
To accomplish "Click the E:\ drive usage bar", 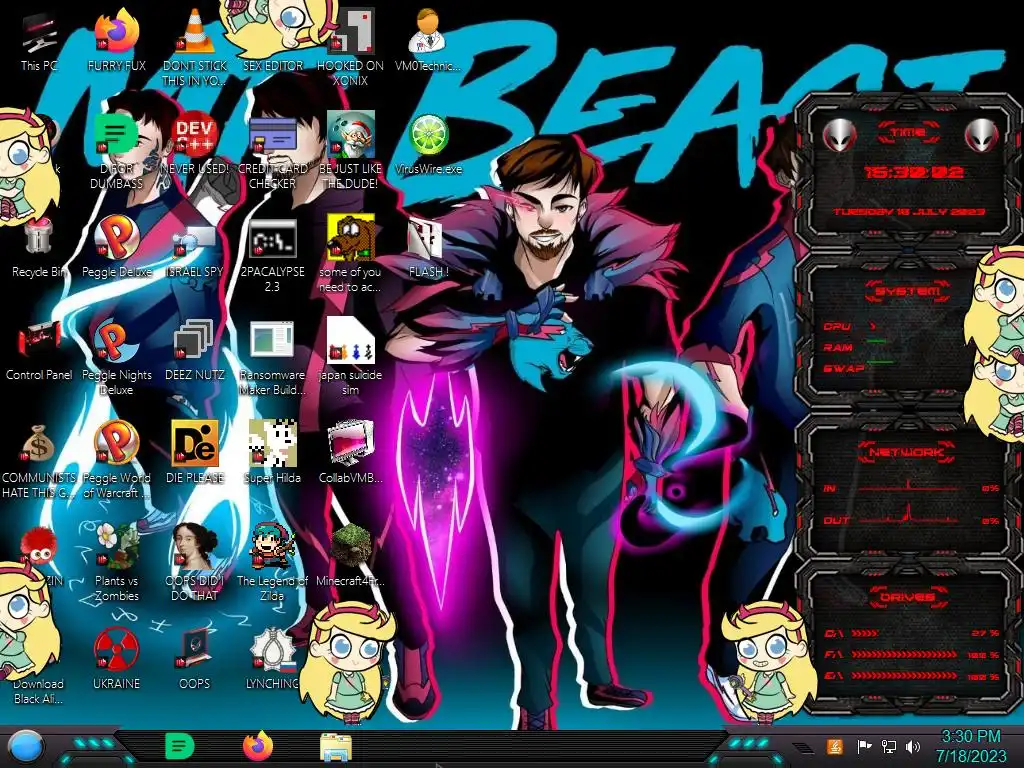I will [904, 676].
